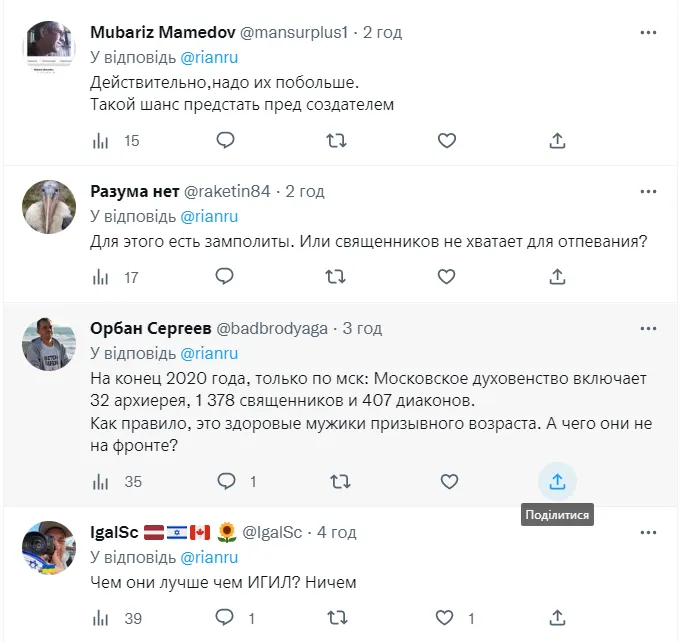
Task: Retweet Mubariz Mamedov's reply
Action: click(339, 141)
